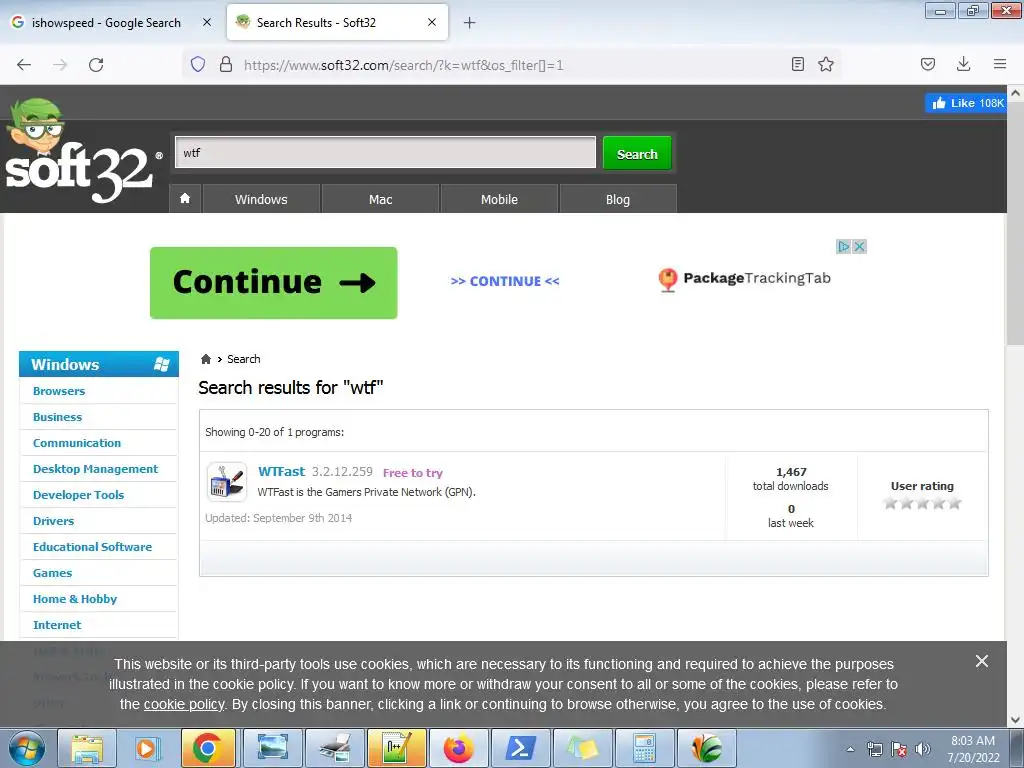Open the Communication category
Image resolution: width=1024 pixels, height=768 pixels.
[77, 443]
